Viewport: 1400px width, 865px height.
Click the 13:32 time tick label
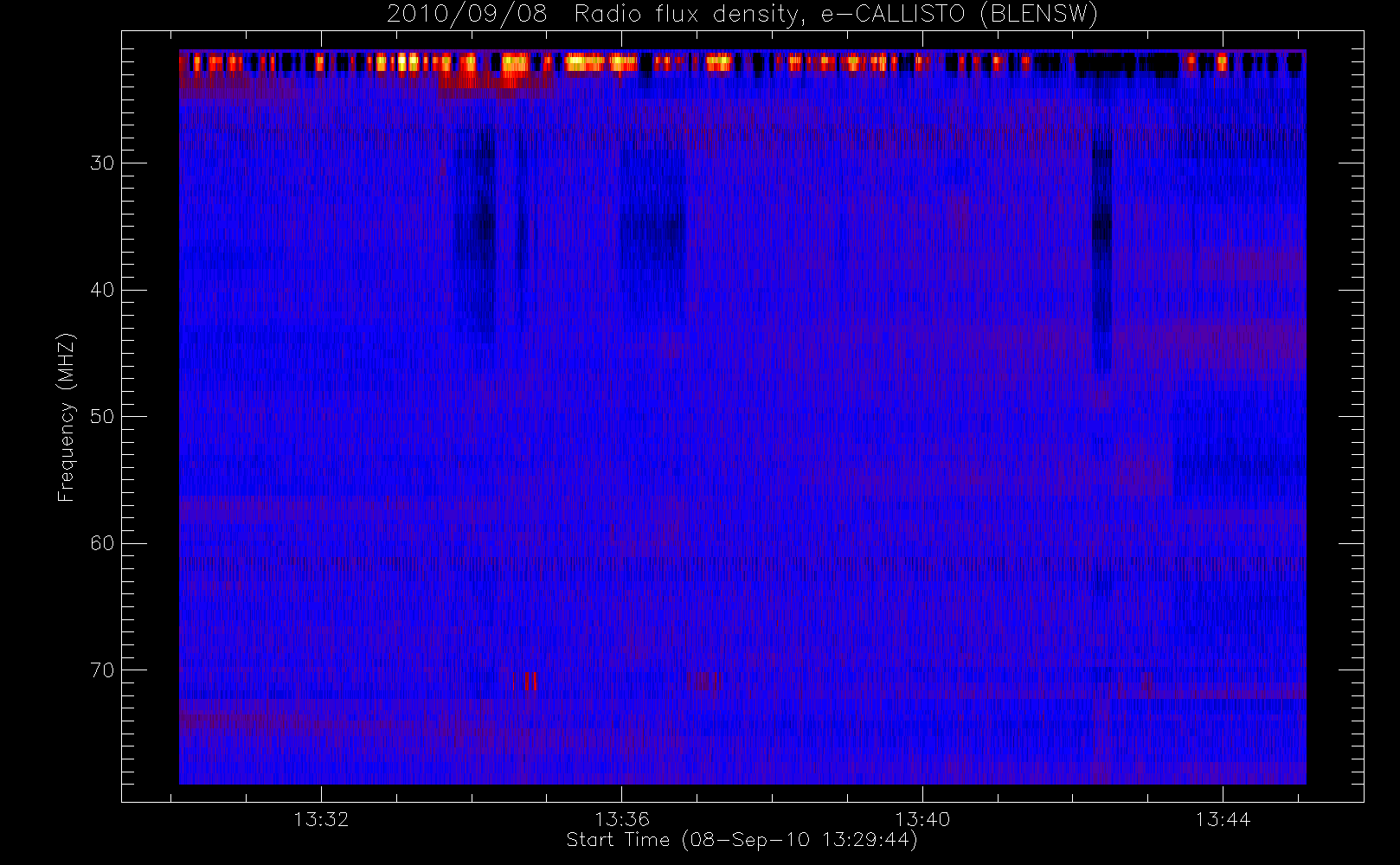(321, 819)
